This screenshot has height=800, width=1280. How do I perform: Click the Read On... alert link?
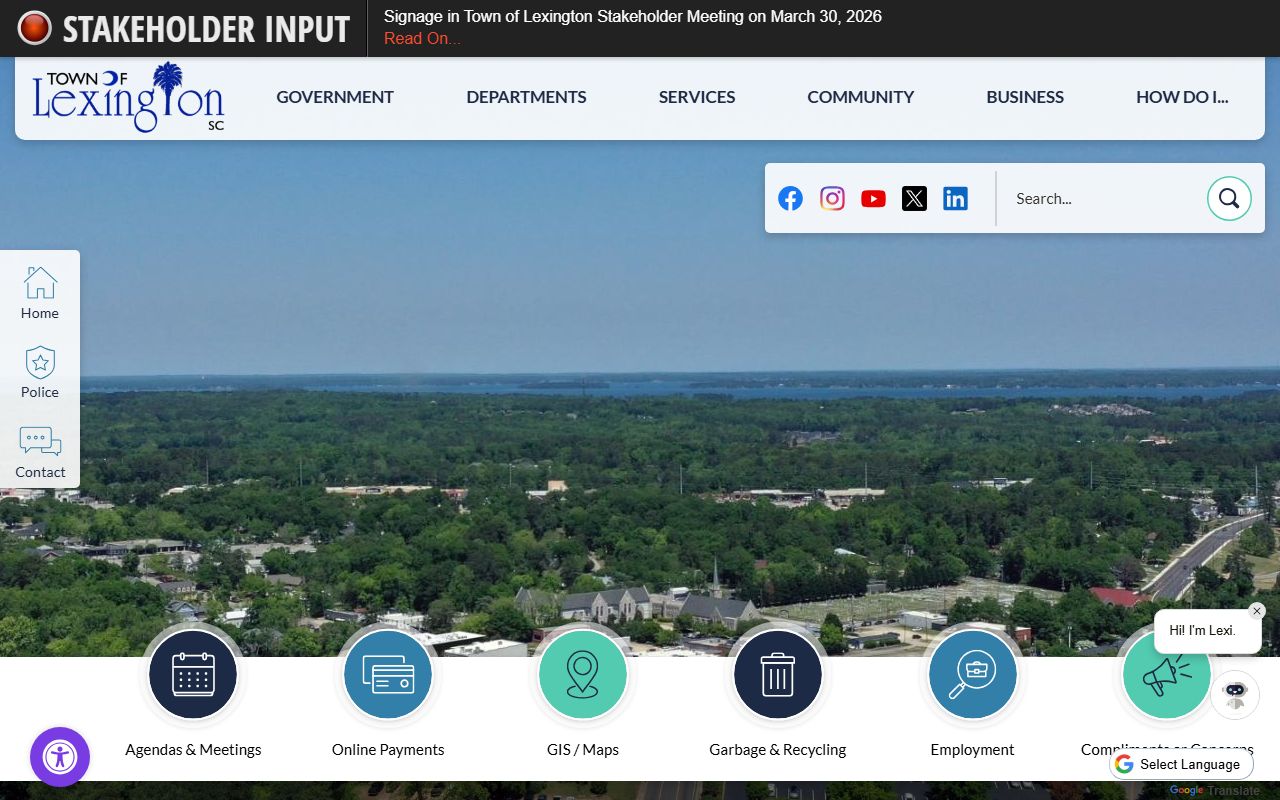(422, 39)
